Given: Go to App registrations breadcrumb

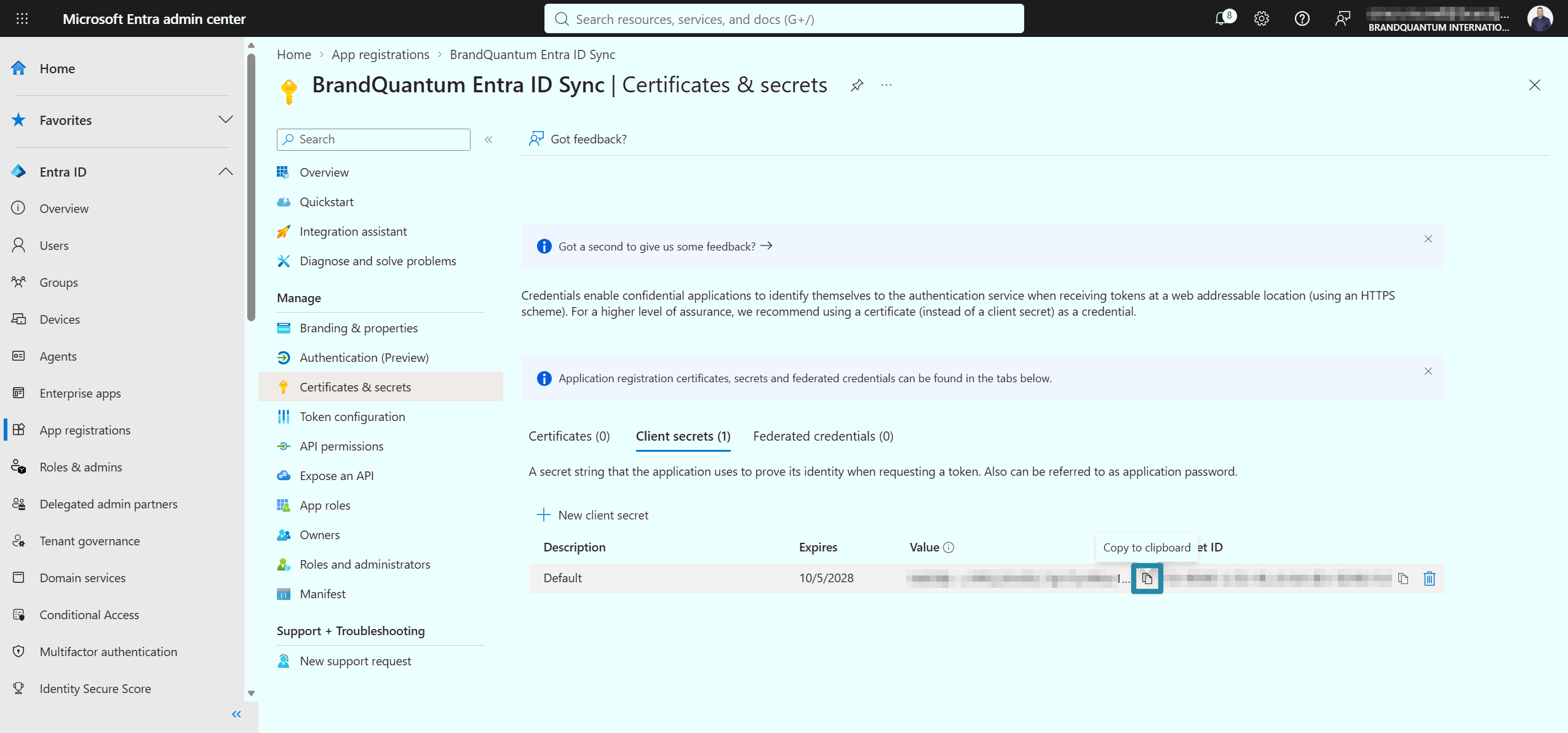Looking at the screenshot, I should [380, 54].
